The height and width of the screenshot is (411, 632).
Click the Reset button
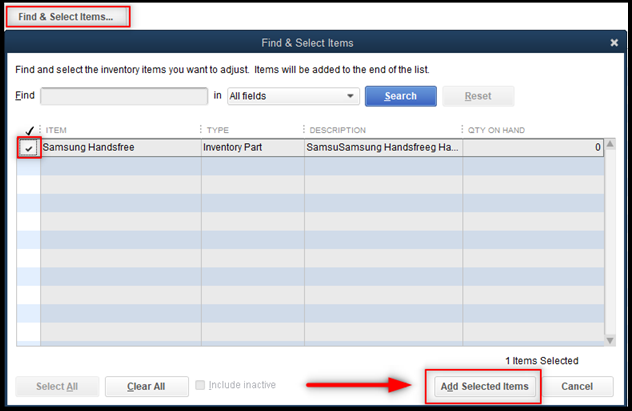(x=477, y=96)
